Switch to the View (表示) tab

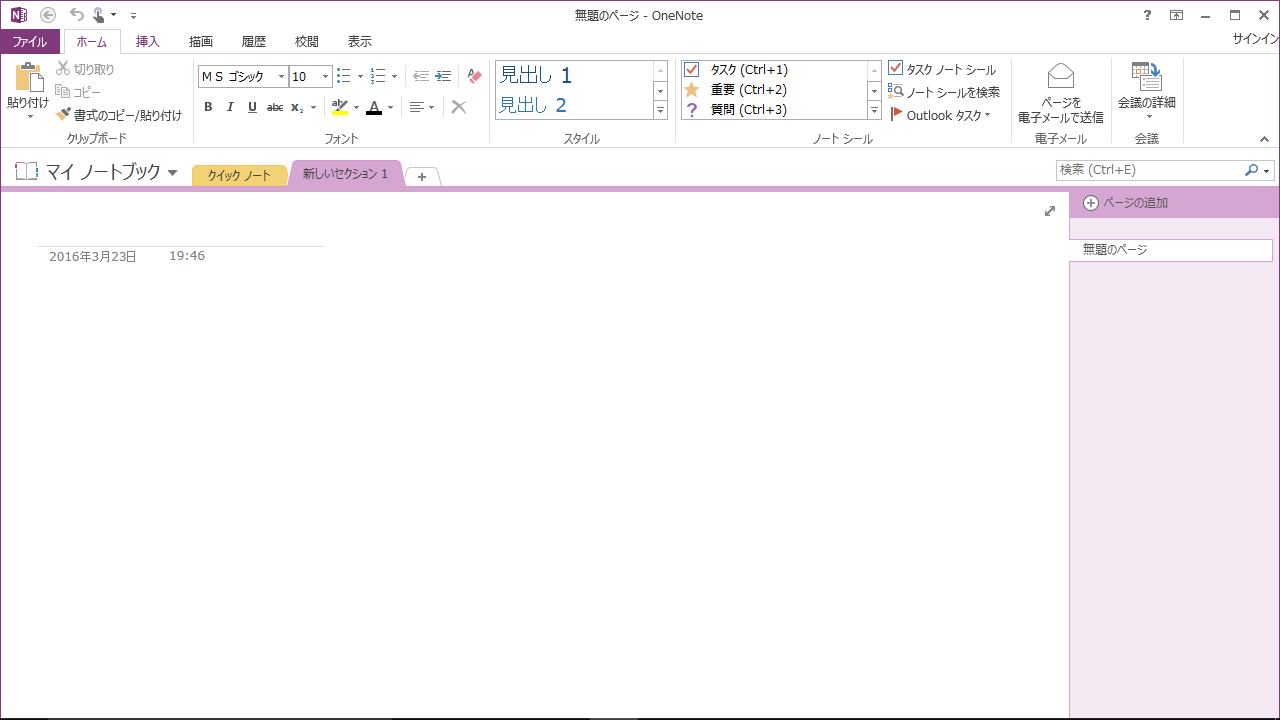[x=360, y=42]
